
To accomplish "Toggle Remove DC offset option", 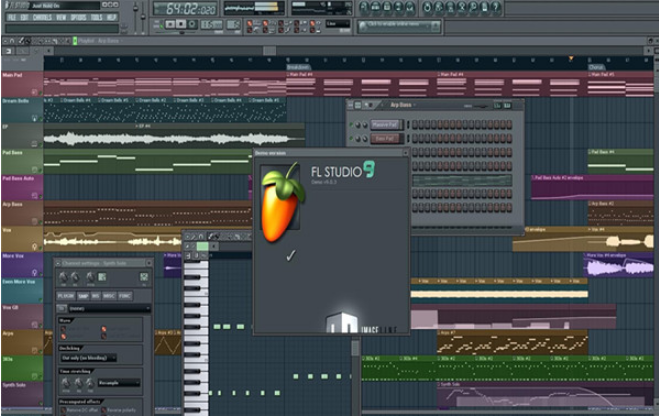I will pos(63,410).
